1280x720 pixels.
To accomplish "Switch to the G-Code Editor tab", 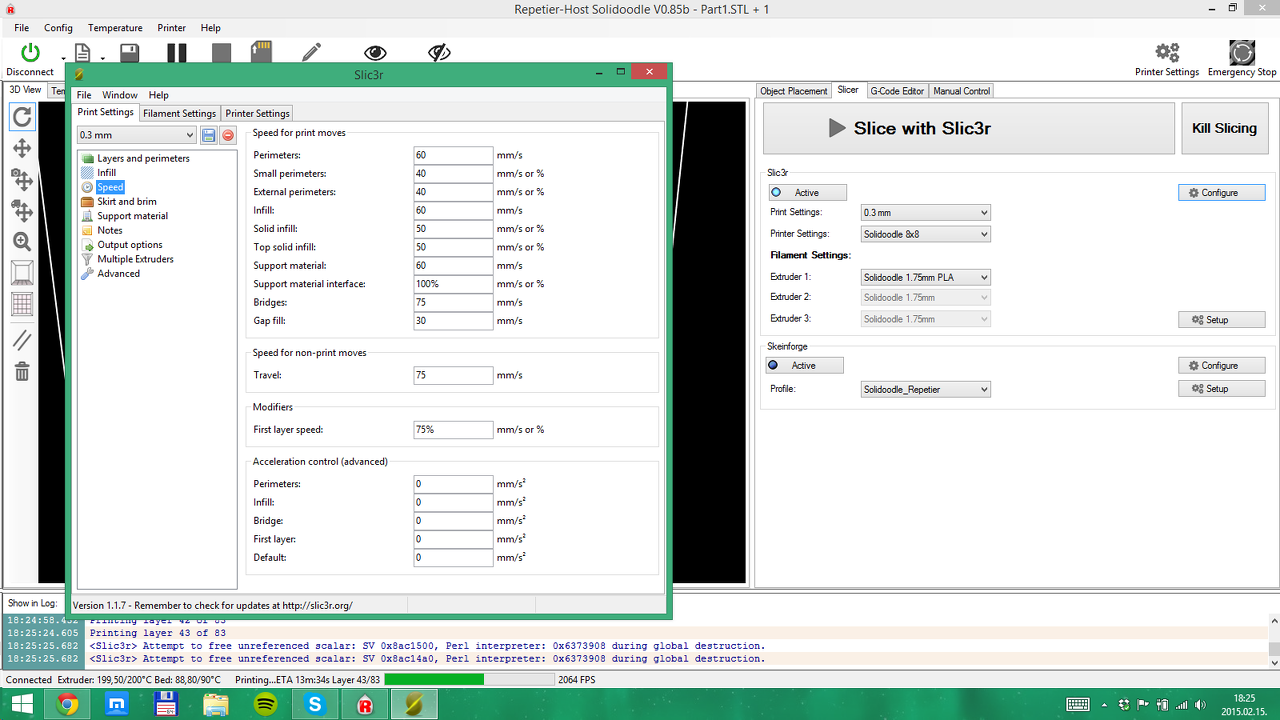I will 897,91.
